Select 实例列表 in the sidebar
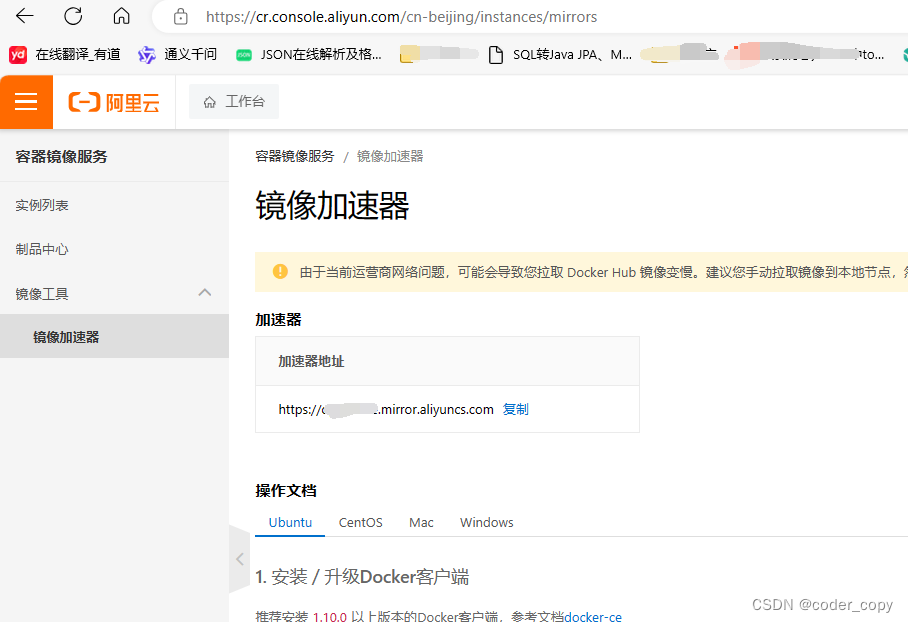 click(x=42, y=205)
